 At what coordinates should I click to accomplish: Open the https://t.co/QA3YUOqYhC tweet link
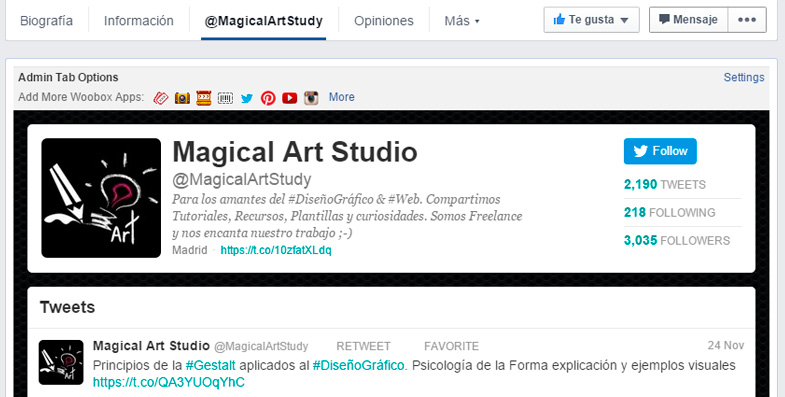169,382
